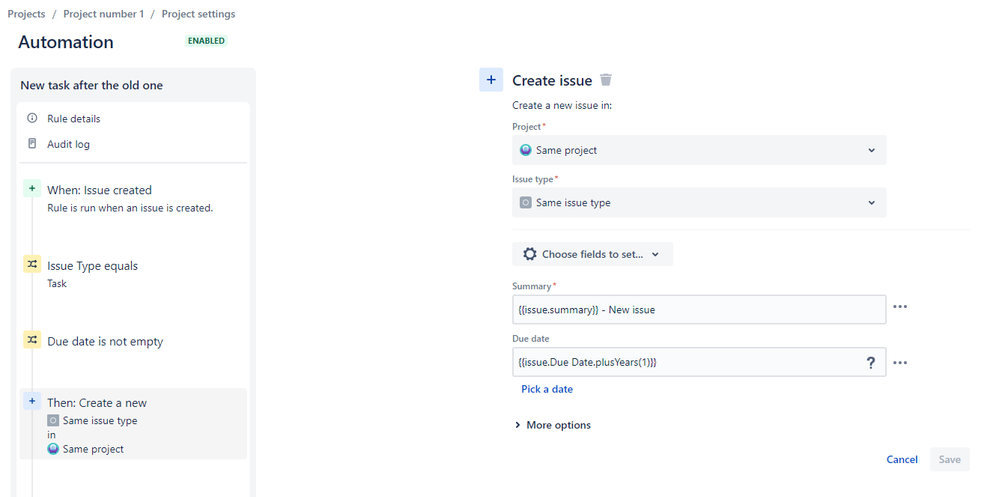Go to Project number 1 breadcrumb link
The height and width of the screenshot is (497, 999).
[104, 14]
